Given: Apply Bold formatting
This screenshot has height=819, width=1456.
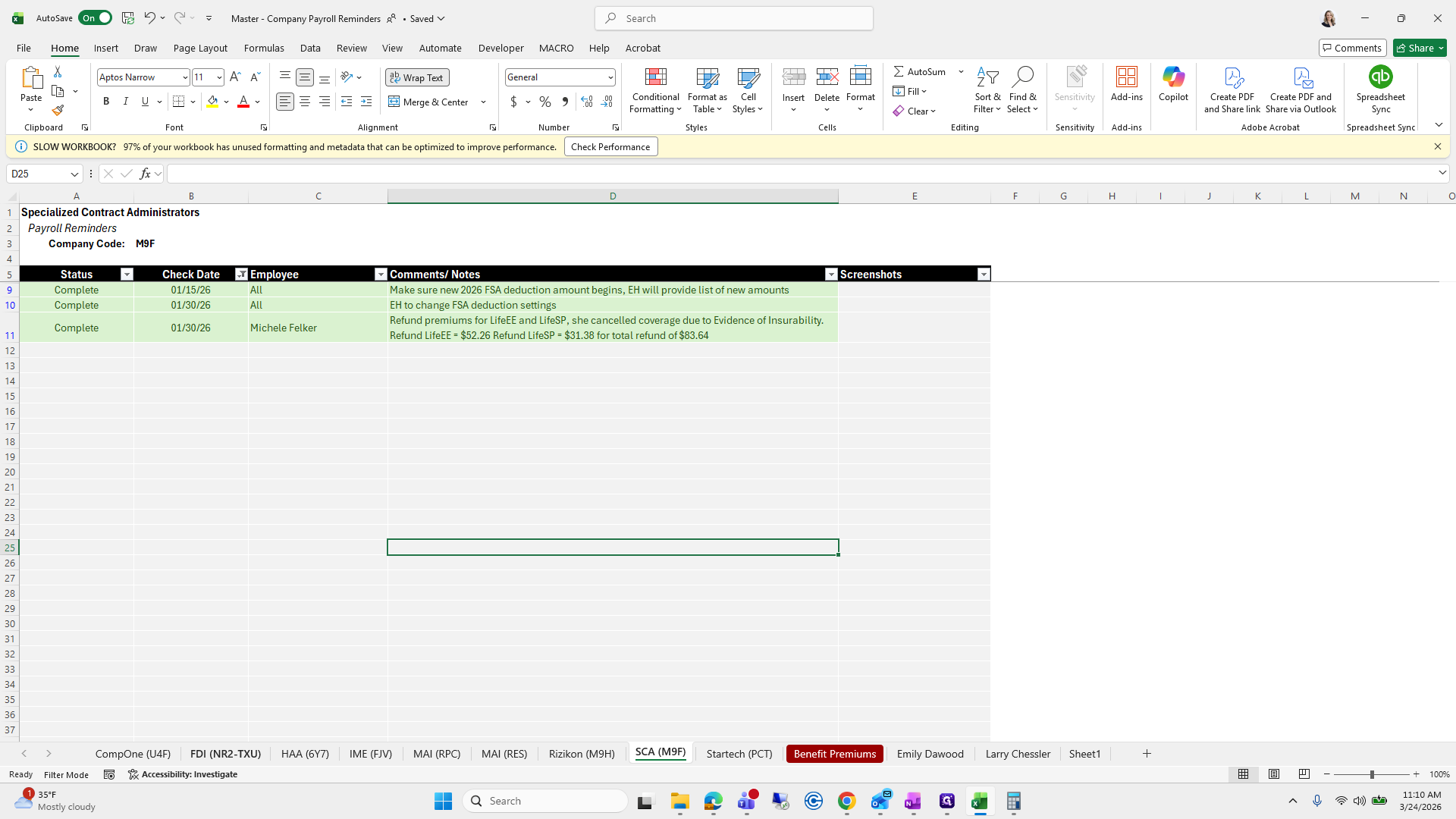Looking at the screenshot, I should [x=106, y=102].
